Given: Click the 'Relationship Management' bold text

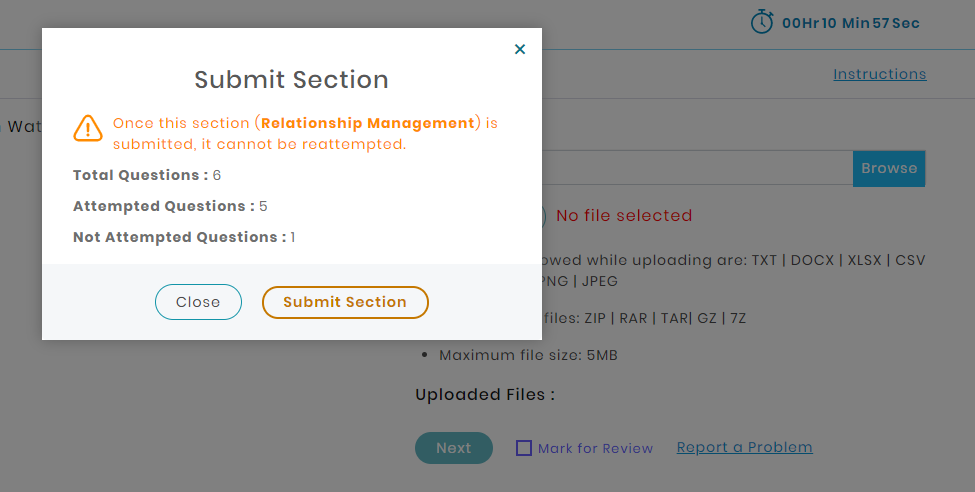Looking at the screenshot, I should click(368, 123).
